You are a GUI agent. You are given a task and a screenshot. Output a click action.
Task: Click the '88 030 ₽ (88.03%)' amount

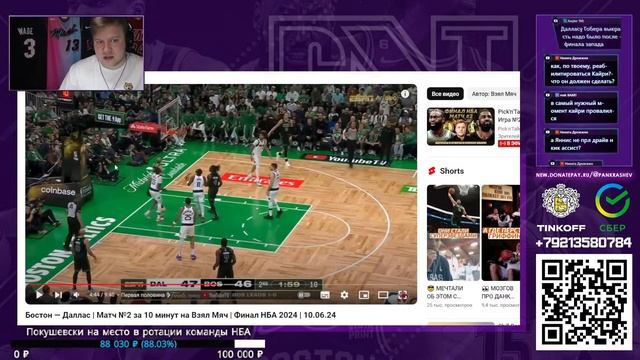[138, 344]
